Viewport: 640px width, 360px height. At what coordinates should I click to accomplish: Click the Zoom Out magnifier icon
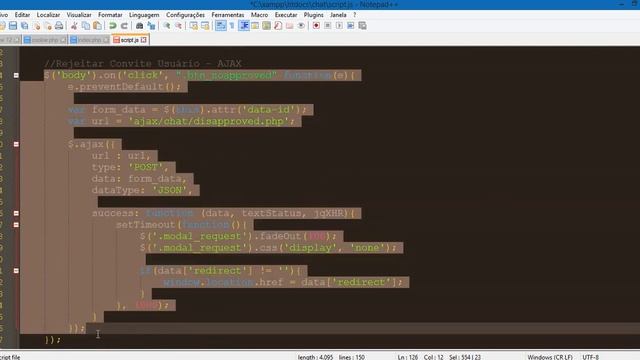178,26
